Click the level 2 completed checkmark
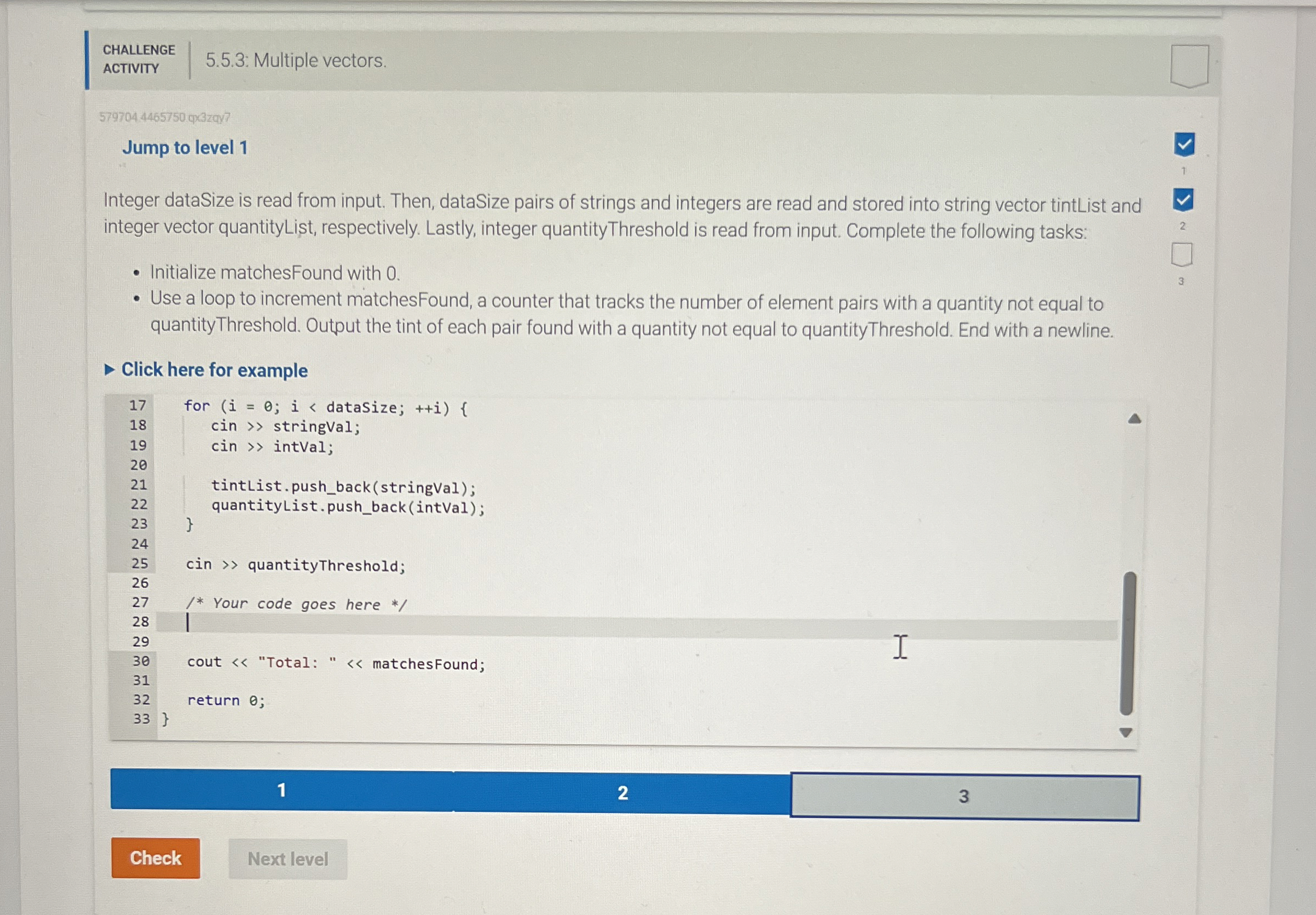Image resolution: width=1316 pixels, height=915 pixels. click(1183, 199)
